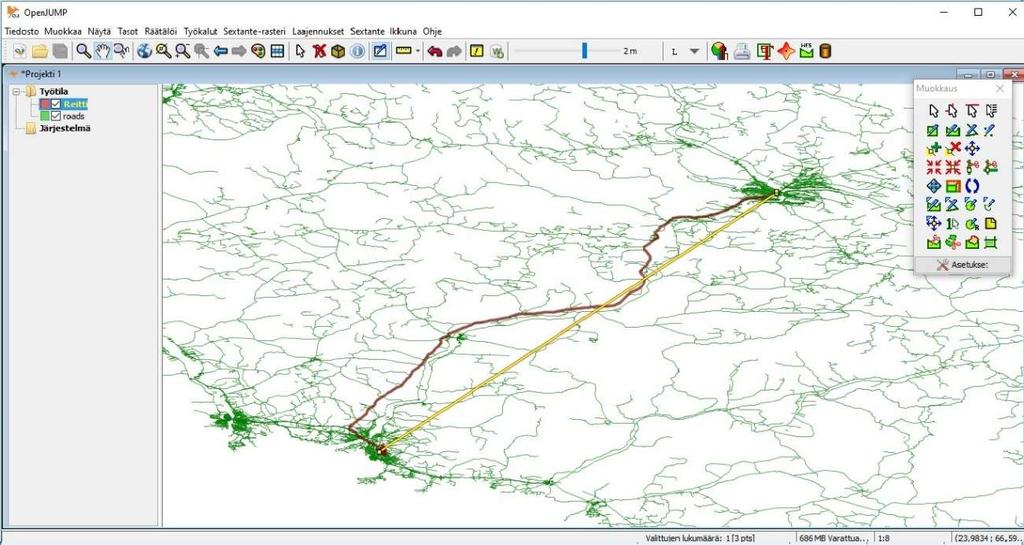Open the Tasot menu
This screenshot has width=1024, height=545.
click(x=127, y=31)
